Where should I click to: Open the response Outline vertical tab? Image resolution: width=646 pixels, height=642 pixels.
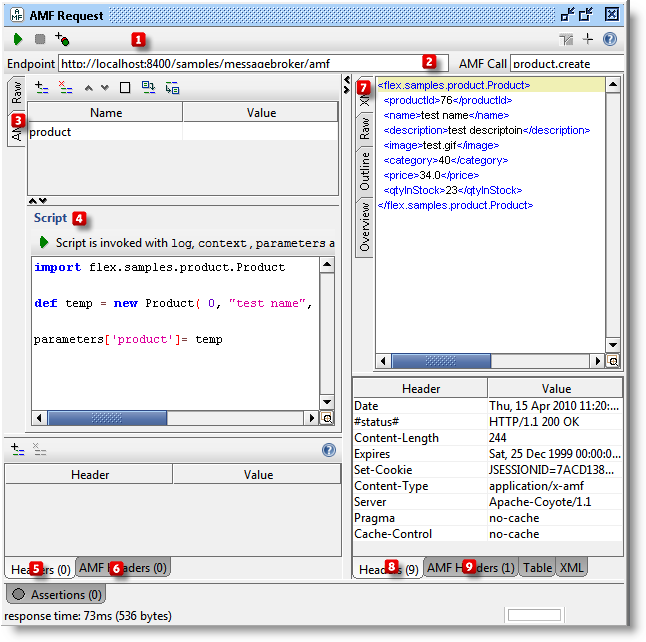pyautogui.click(x=365, y=171)
